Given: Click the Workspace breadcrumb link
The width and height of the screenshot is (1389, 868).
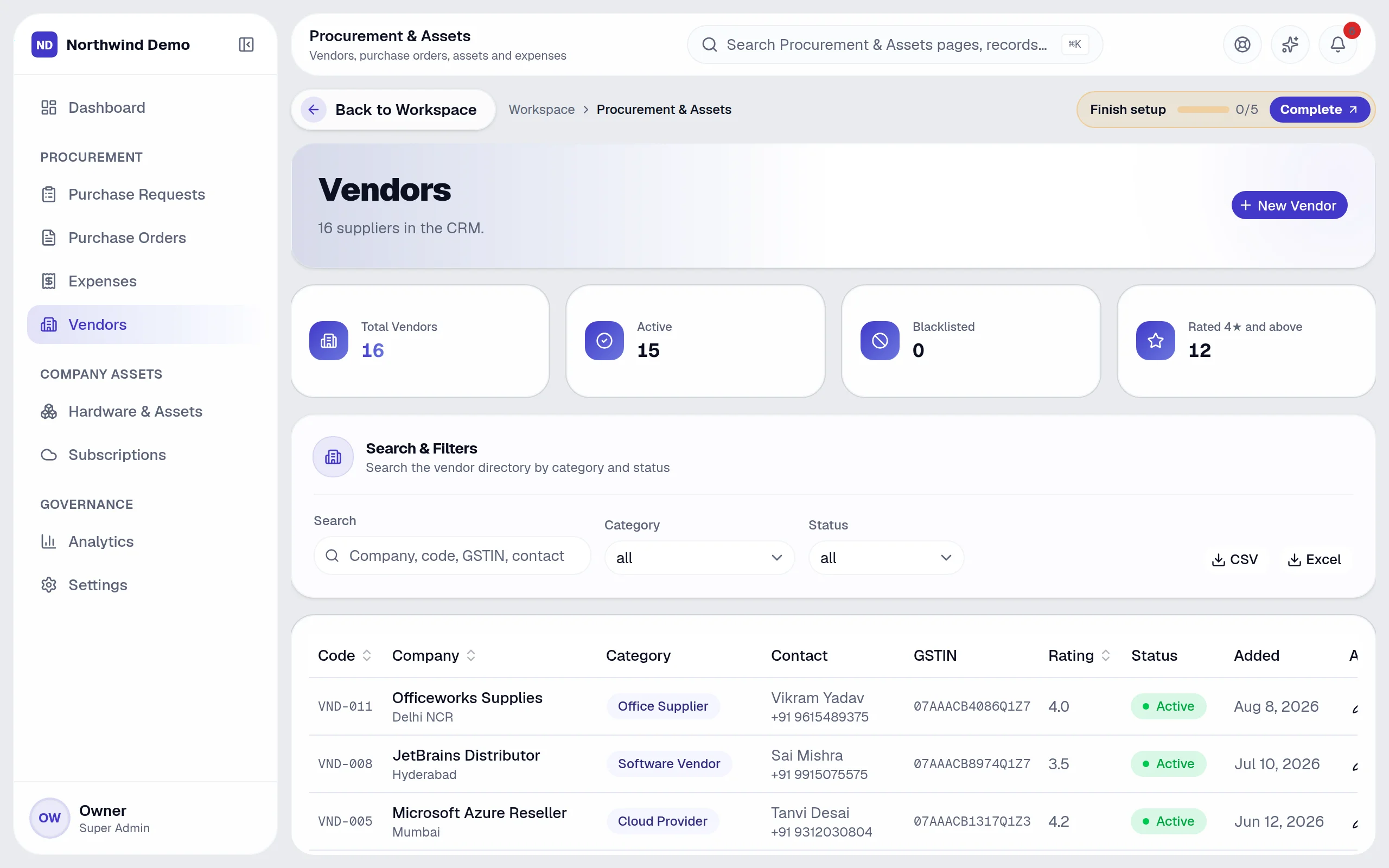Looking at the screenshot, I should [x=541, y=109].
